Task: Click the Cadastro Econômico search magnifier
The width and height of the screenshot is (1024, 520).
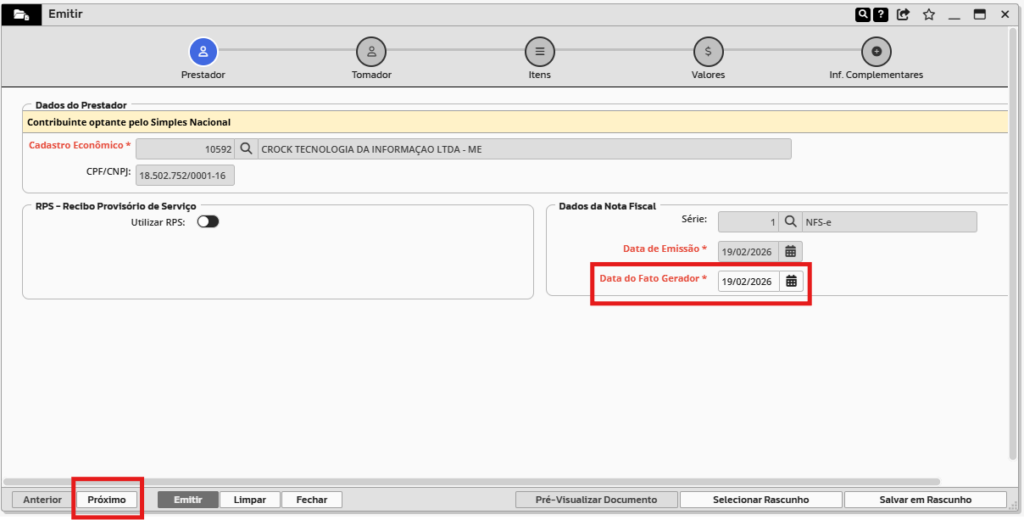Action: pyautogui.click(x=246, y=149)
